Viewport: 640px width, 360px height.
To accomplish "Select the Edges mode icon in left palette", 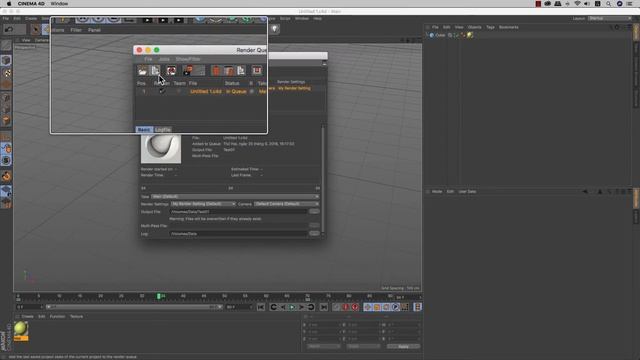I will (6, 109).
